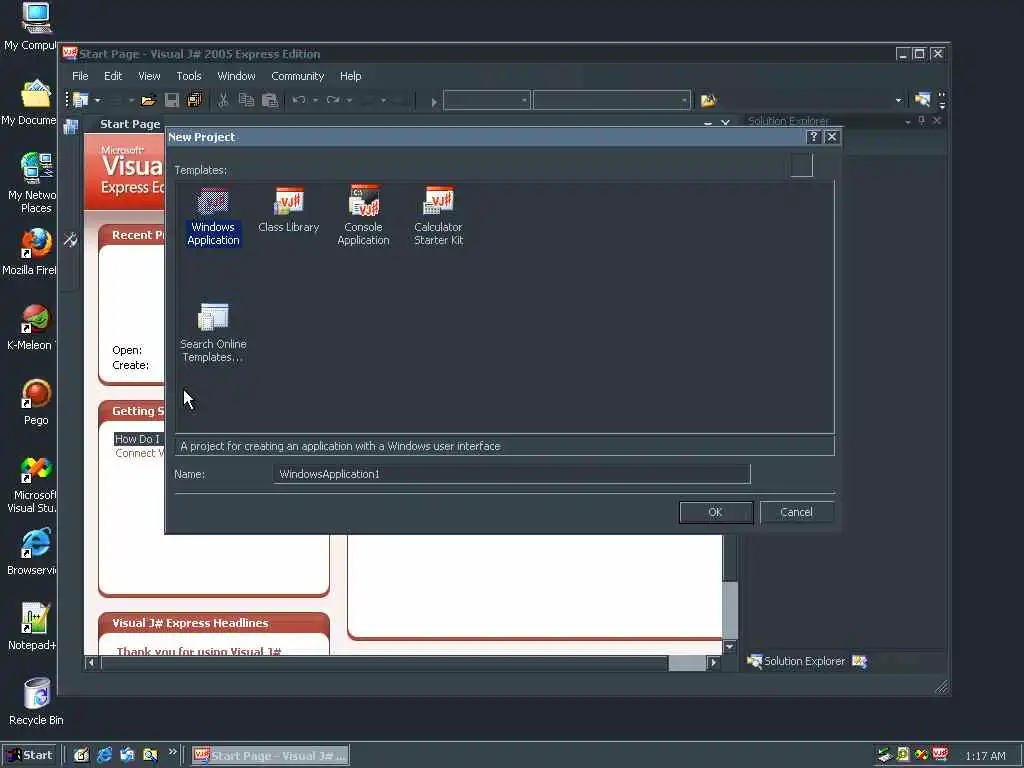Image resolution: width=1024 pixels, height=768 pixels.
Task: Click the Save toolbar icon
Action: (x=172, y=100)
